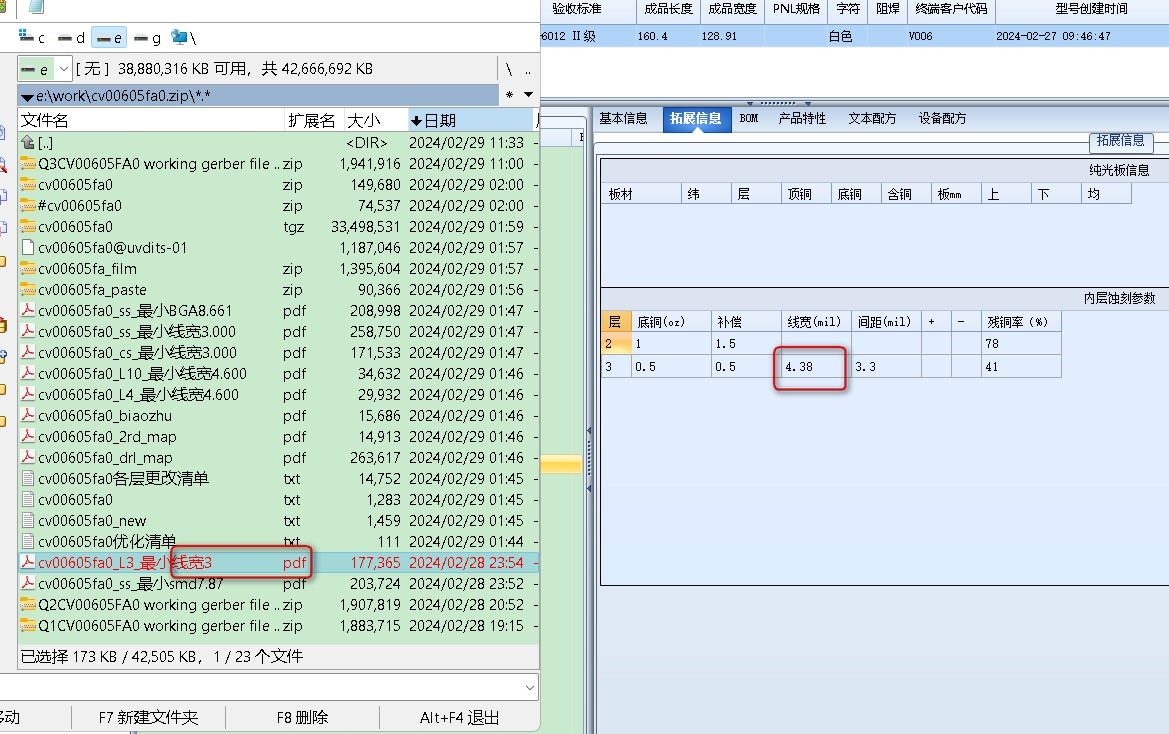Click 残铜率 cell value 78
Viewport: 1169px width, 734px height.
tap(1021, 344)
